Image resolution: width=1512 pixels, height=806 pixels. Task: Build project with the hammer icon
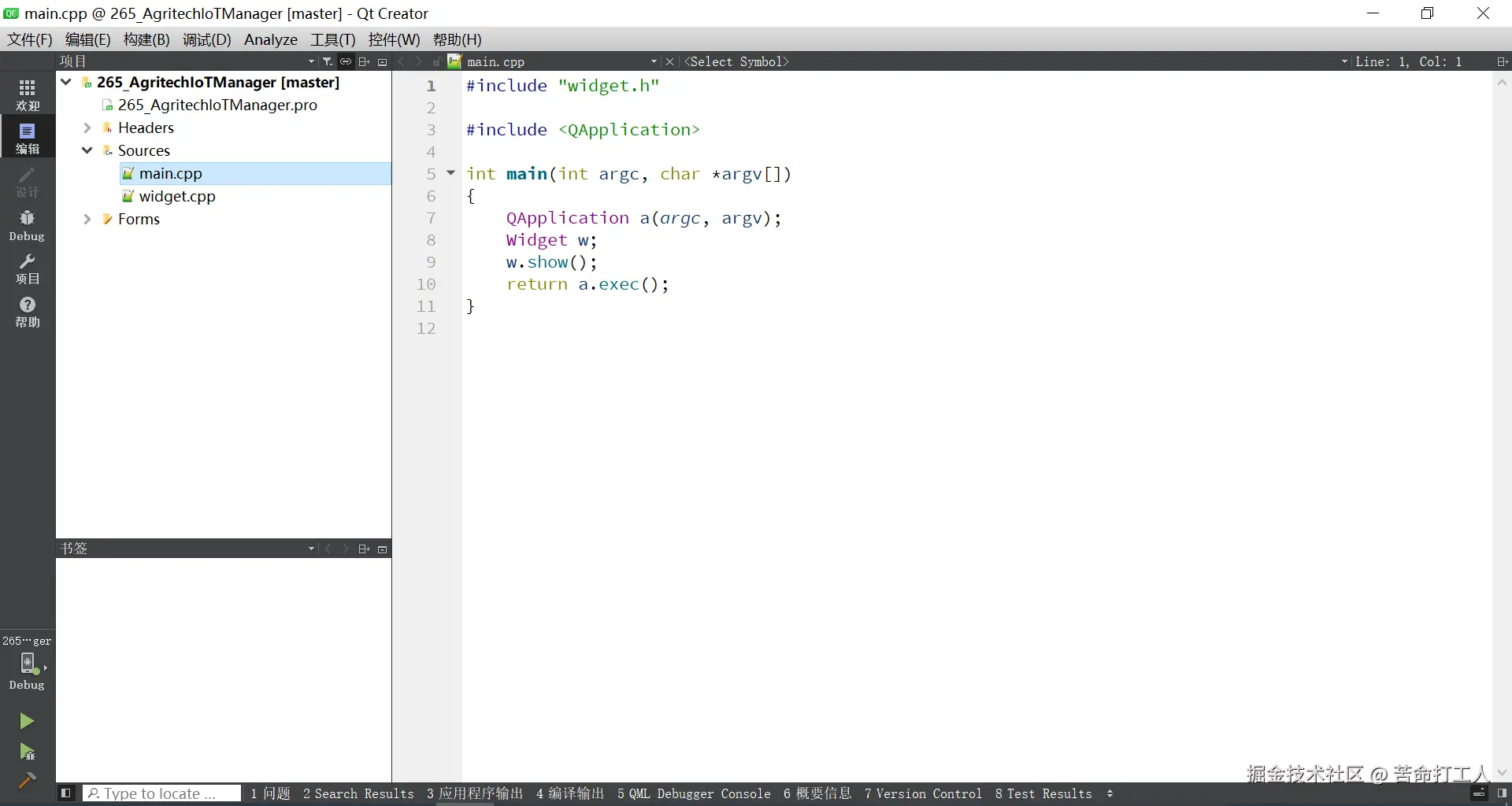(27, 780)
